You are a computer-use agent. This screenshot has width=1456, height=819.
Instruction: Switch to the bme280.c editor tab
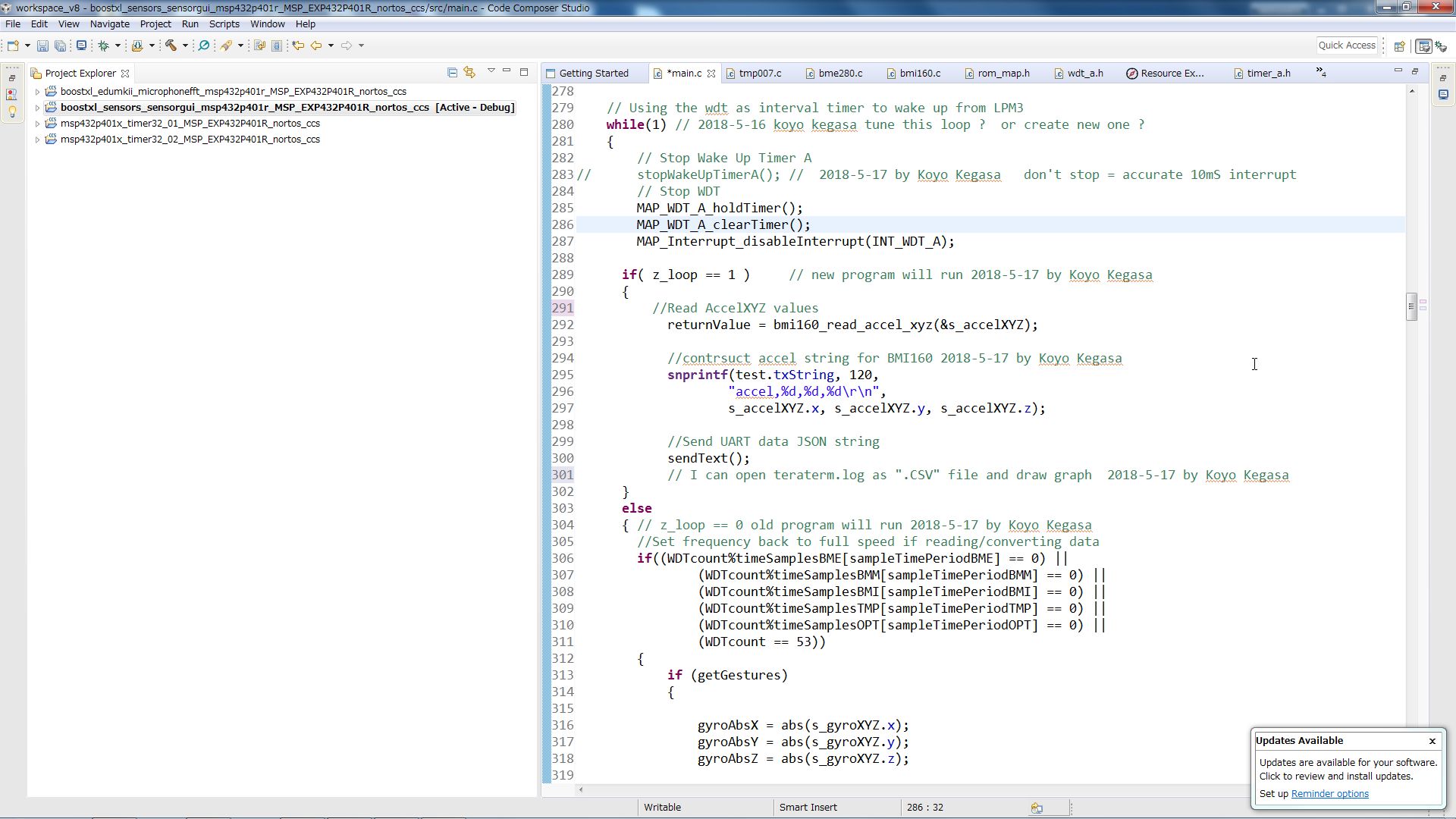pos(839,74)
